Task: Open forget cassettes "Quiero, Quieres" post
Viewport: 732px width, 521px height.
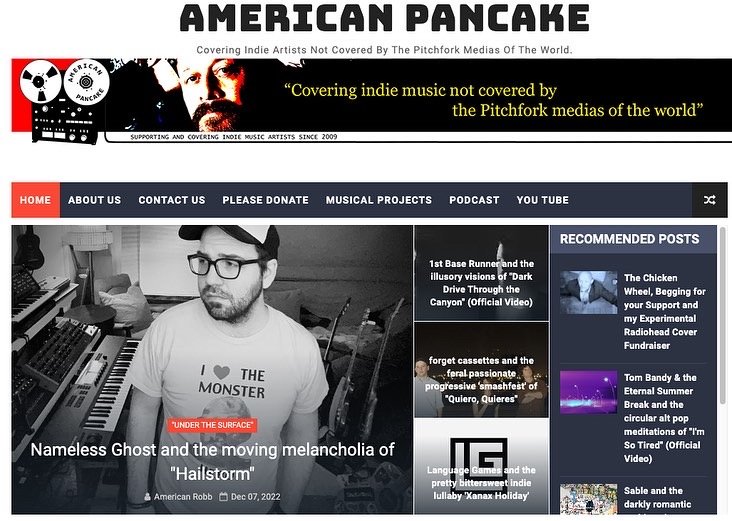Action: 481,380
